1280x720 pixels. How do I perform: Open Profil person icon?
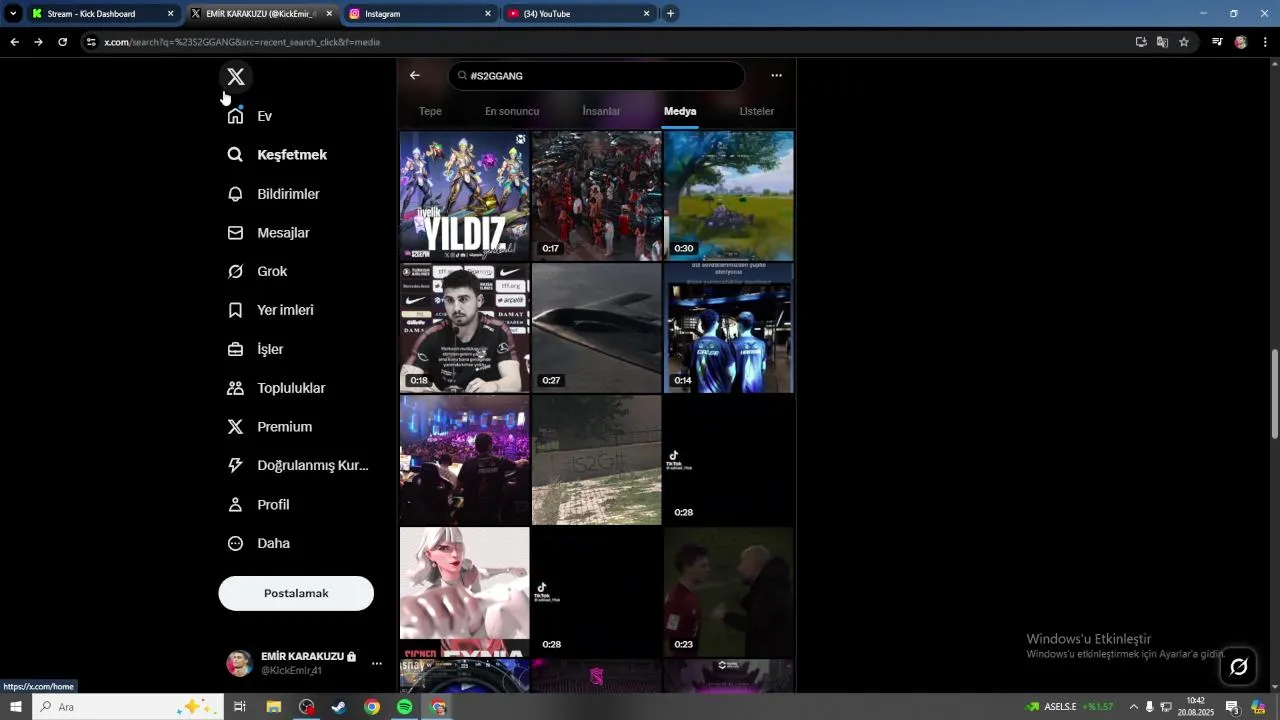(235, 504)
